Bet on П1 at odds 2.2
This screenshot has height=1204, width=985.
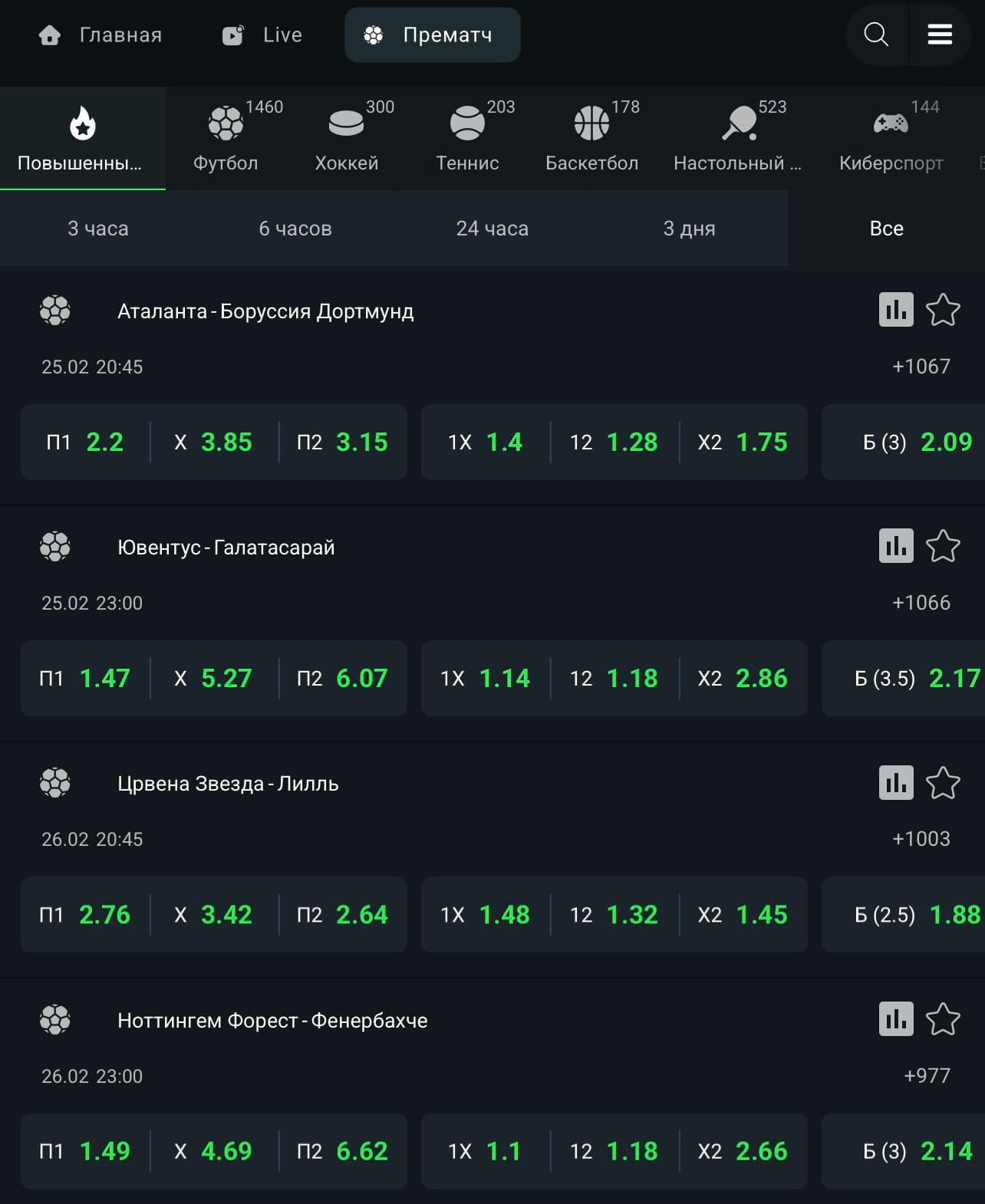coord(85,442)
